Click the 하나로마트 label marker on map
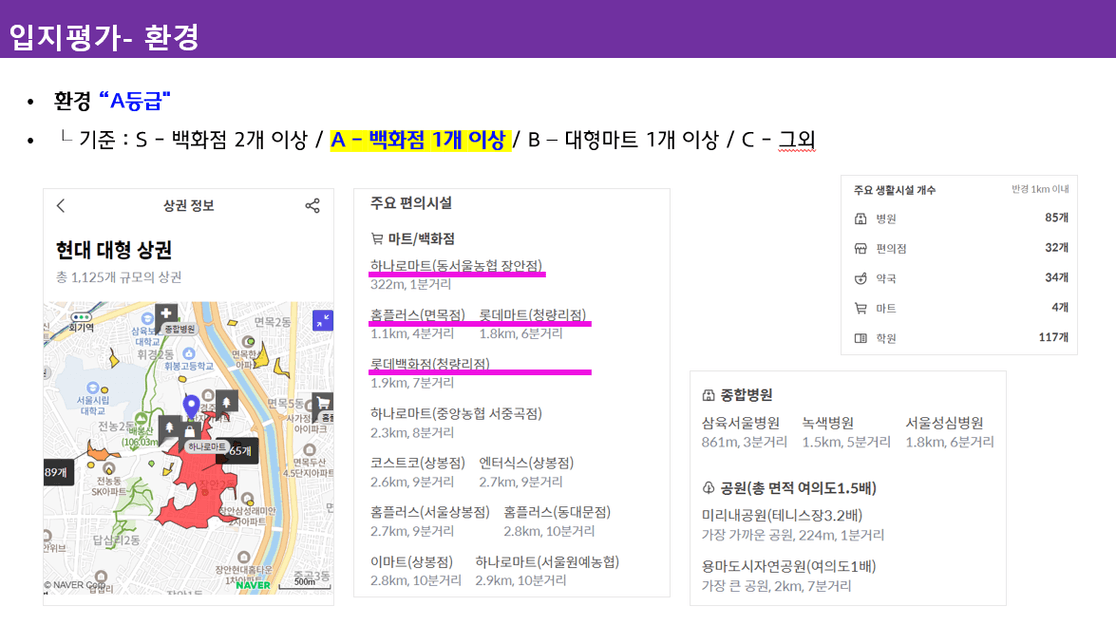This screenshot has height=626, width=1116. coord(206,447)
